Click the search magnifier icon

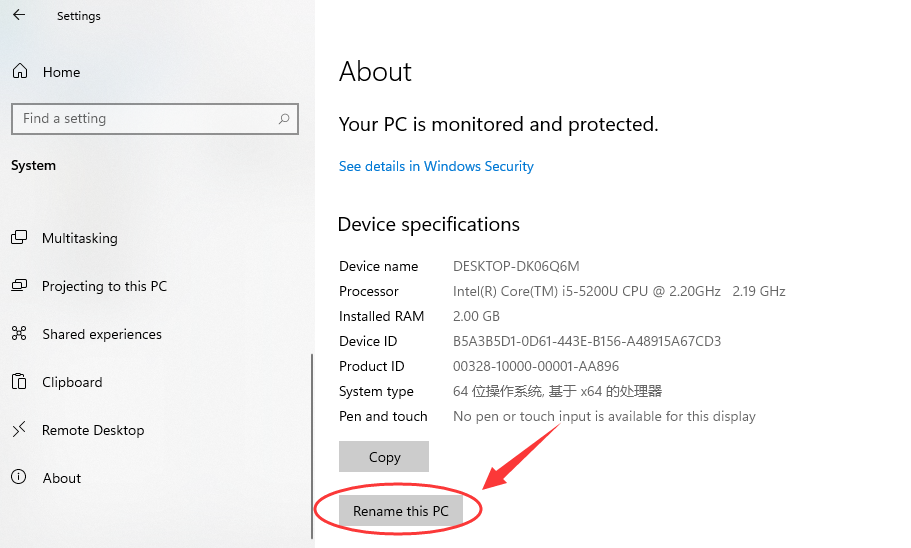[284, 119]
